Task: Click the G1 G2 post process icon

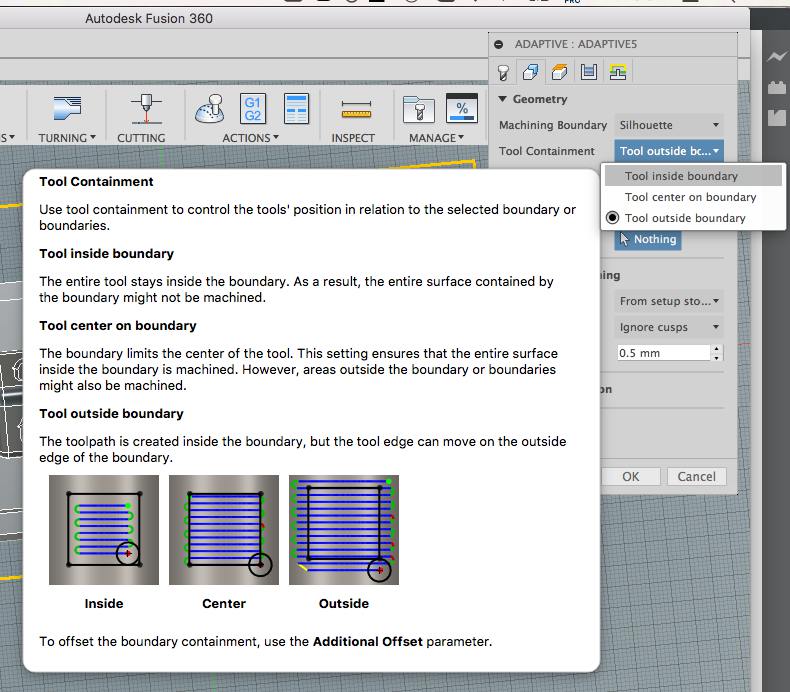Action: (252, 108)
